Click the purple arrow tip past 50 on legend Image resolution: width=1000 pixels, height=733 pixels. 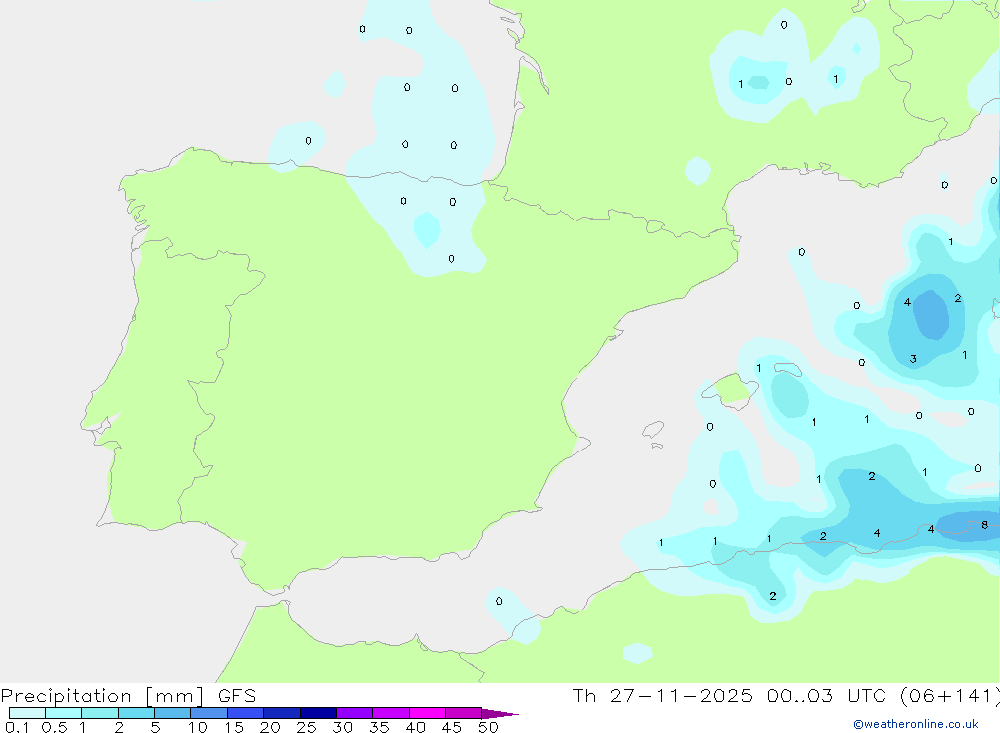[501, 714]
